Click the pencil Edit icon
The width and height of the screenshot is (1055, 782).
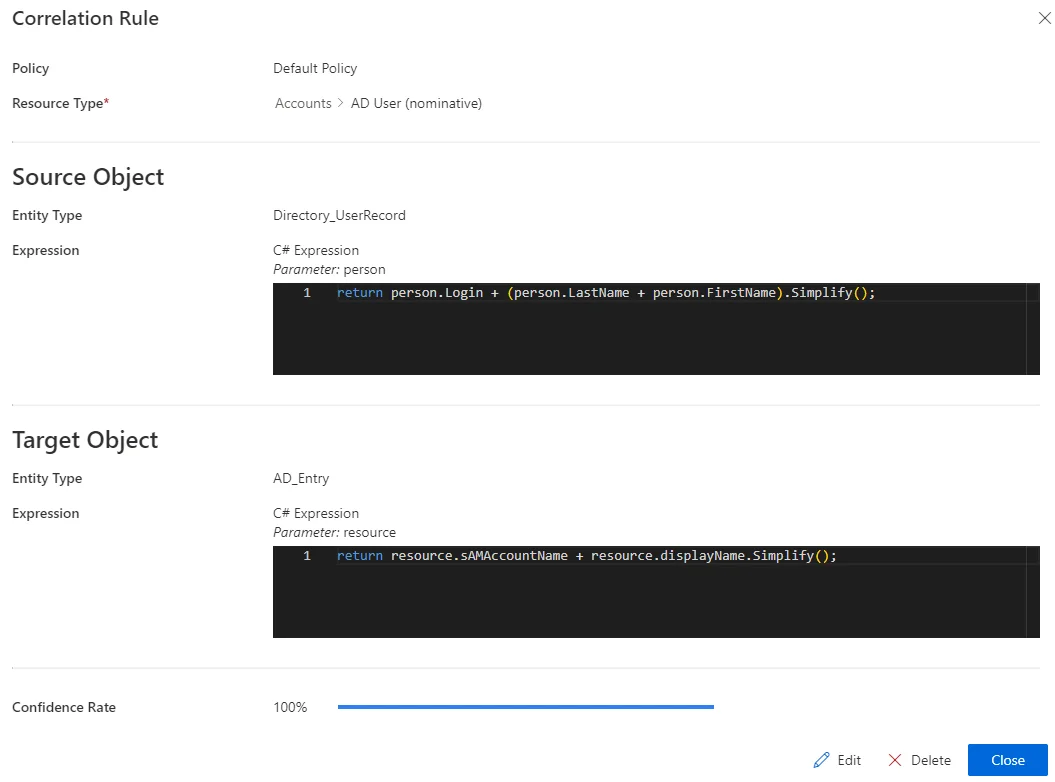pos(821,760)
